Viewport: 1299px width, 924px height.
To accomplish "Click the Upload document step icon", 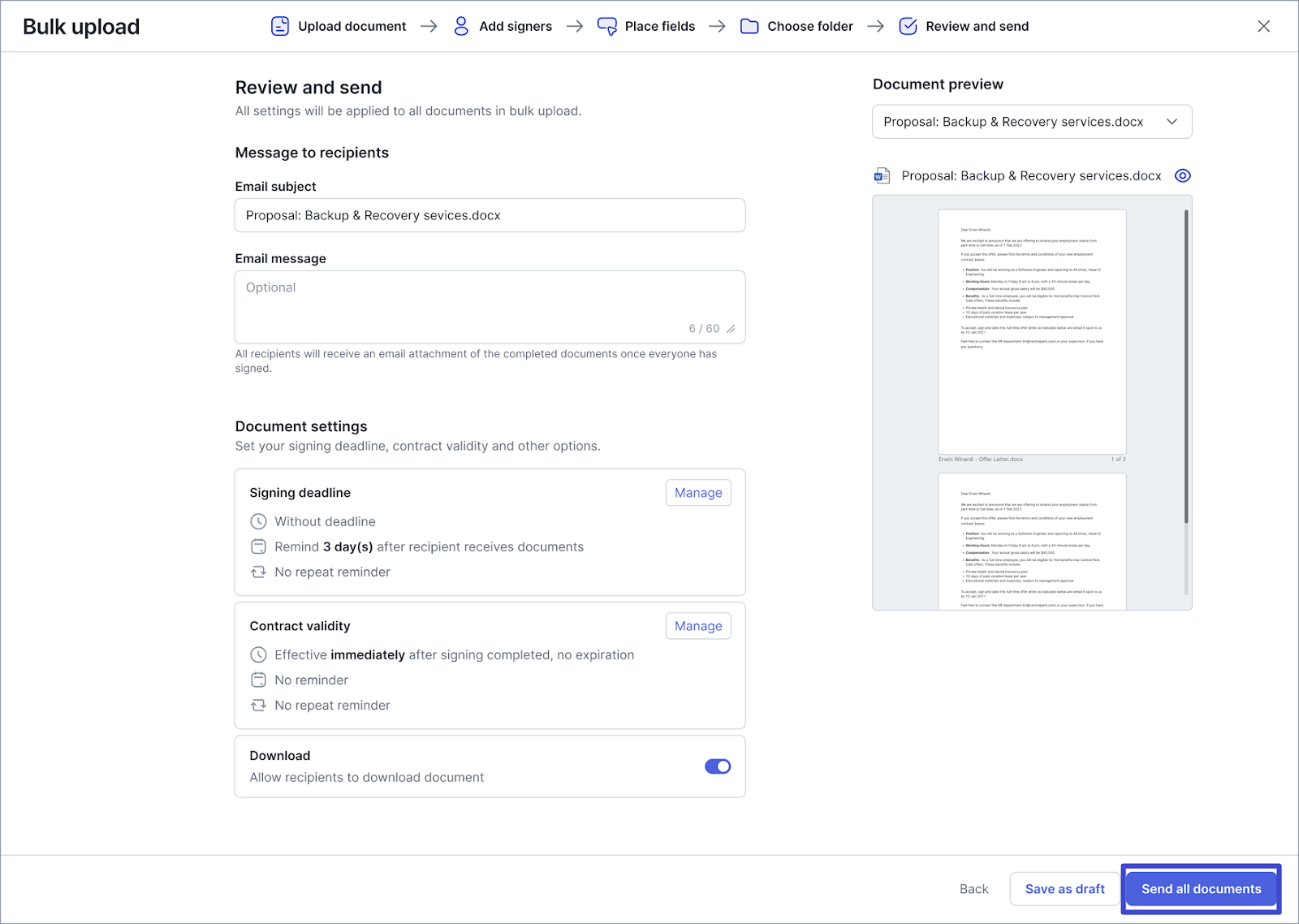I will coord(280,26).
